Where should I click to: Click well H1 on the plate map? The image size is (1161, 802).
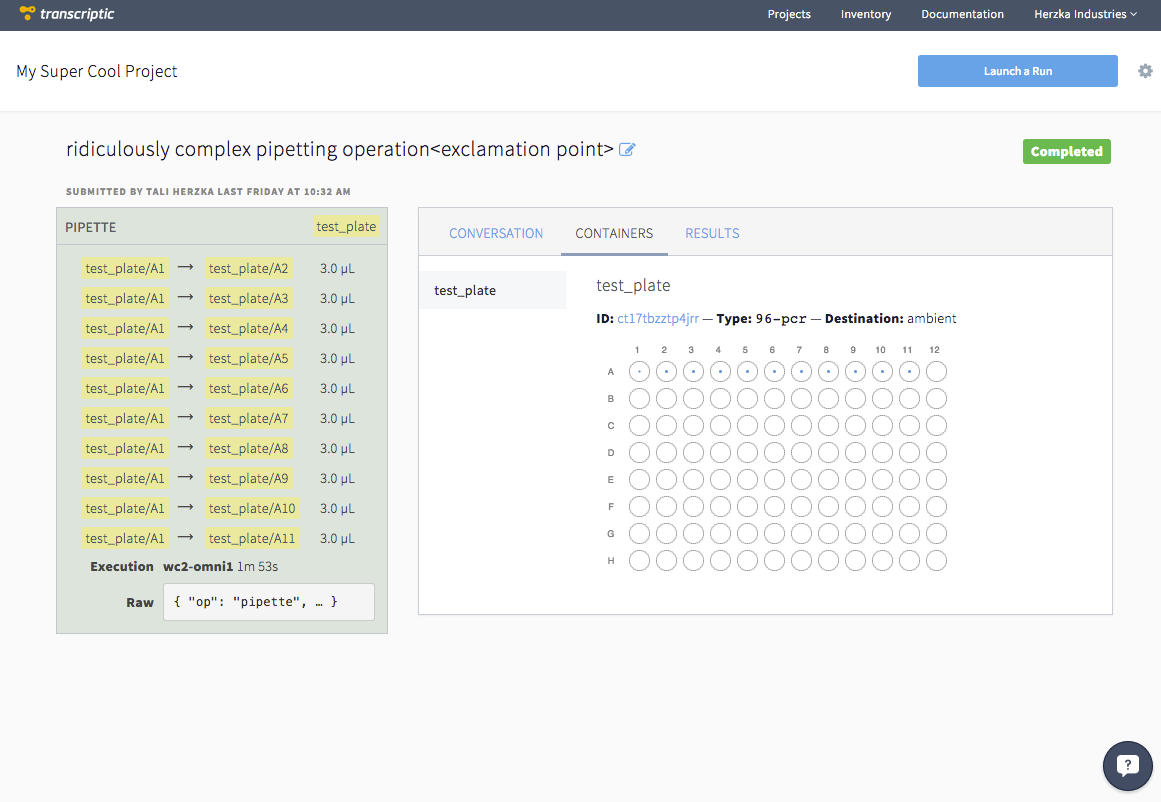[x=638, y=561]
